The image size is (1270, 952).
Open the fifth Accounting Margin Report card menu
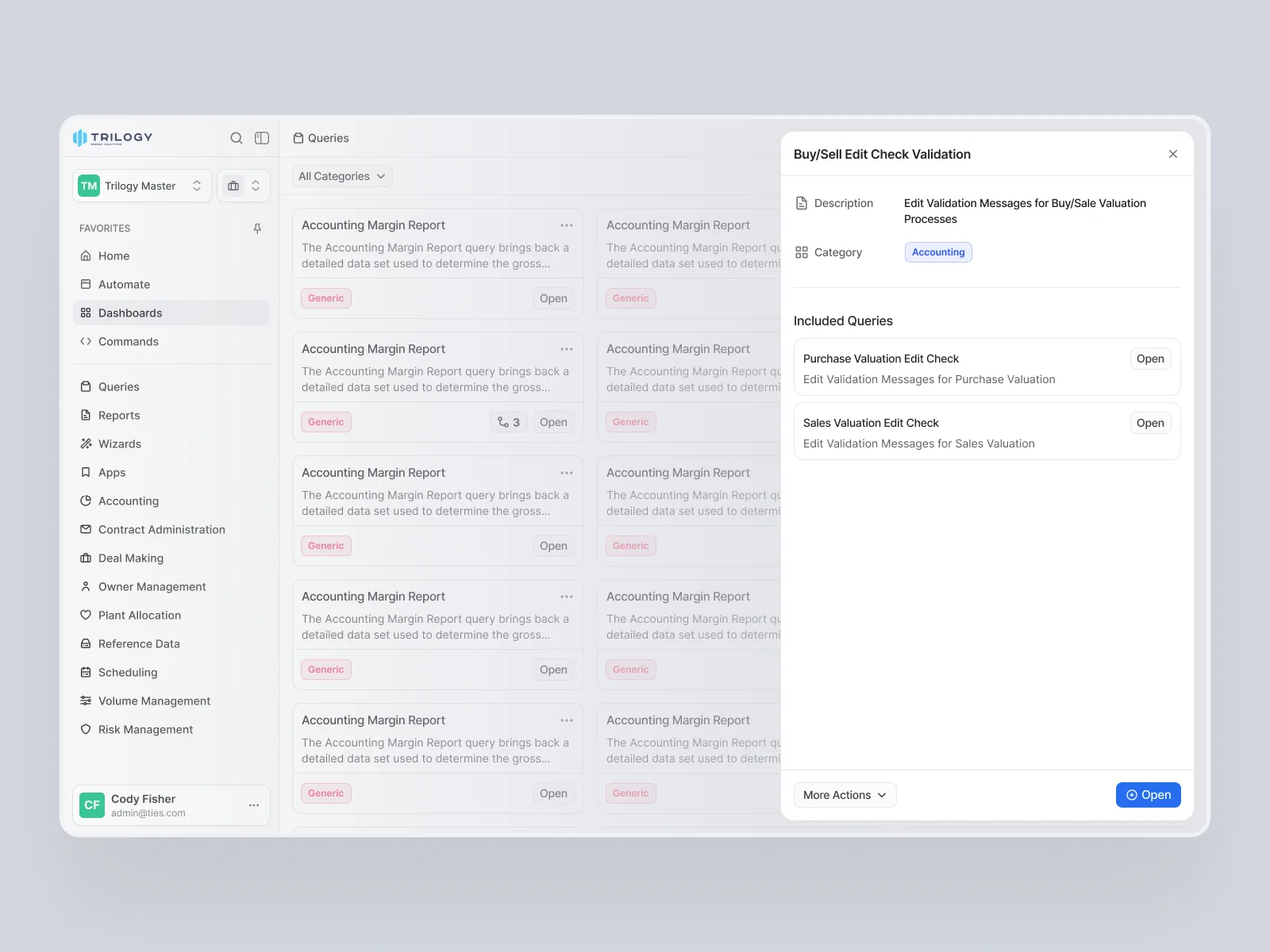[x=567, y=720]
